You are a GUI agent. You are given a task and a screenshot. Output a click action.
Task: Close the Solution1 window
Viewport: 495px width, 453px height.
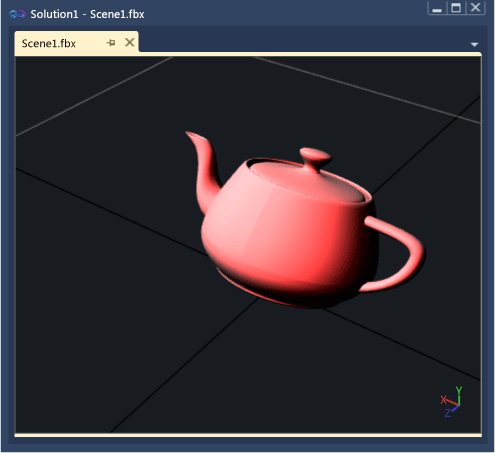click(x=475, y=7)
